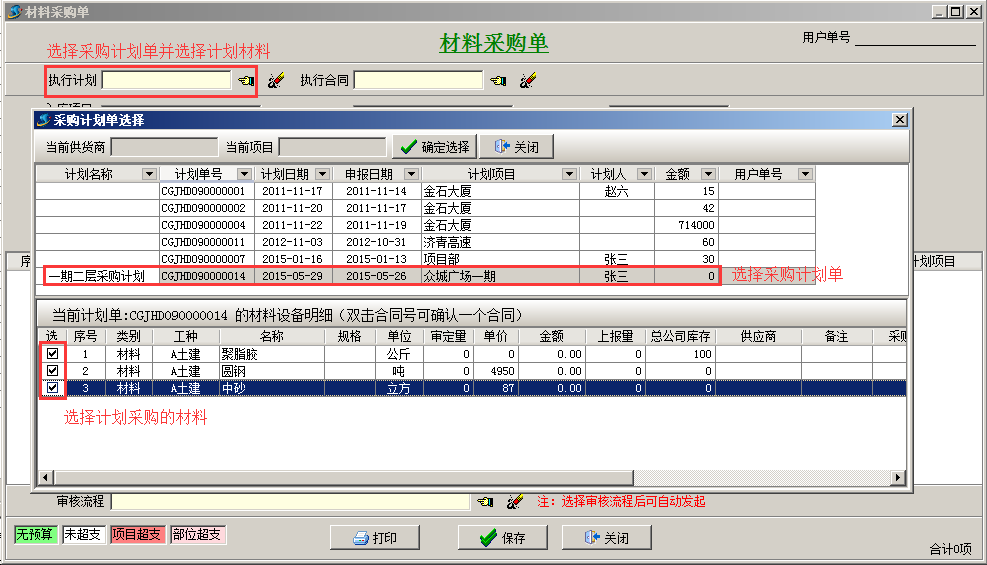Click the green 无预算 legend swatch
Viewport: 987px width, 565px height.
pos(33,535)
